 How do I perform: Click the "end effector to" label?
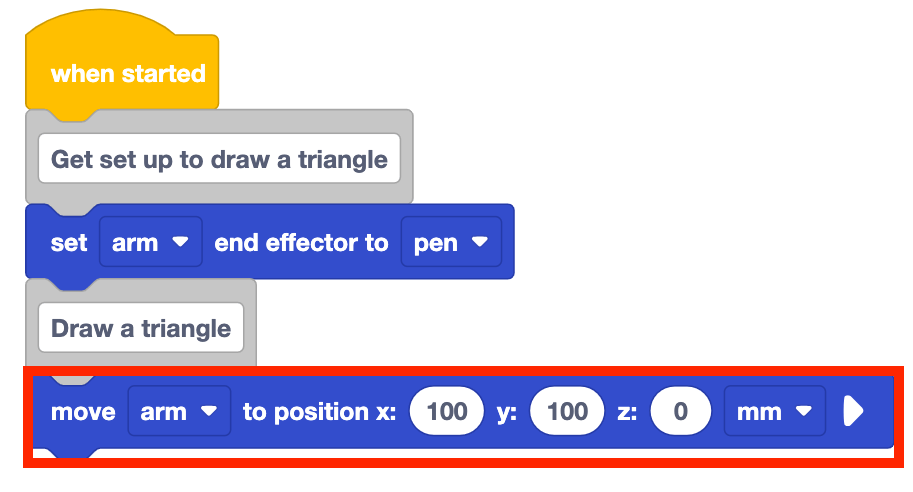(301, 243)
